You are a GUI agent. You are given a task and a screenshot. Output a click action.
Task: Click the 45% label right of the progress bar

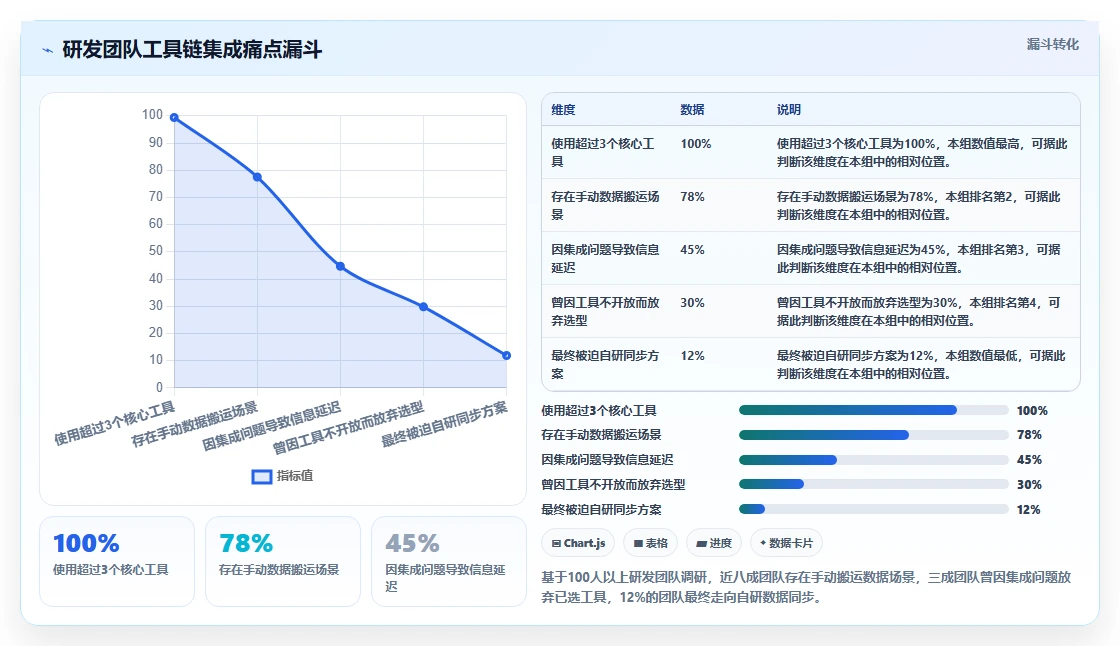tap(1029, 459)
